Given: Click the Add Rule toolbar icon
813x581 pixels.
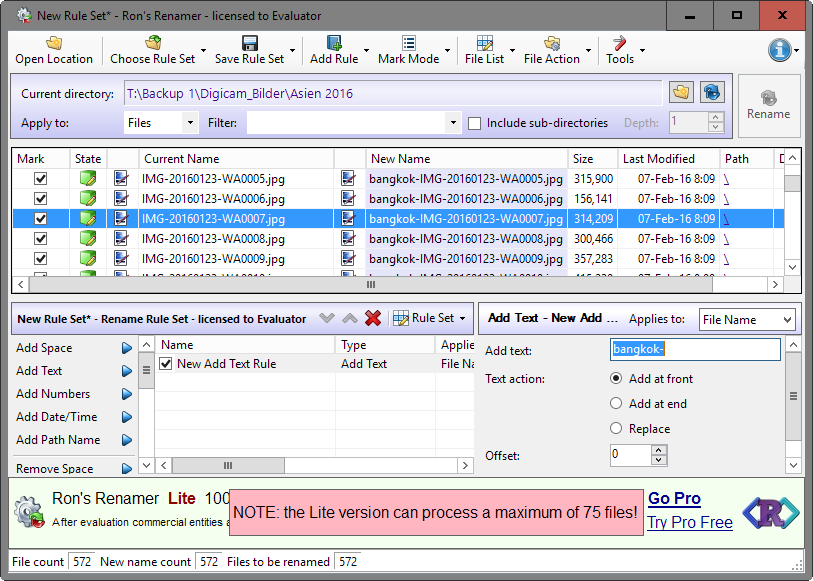Looking at the screenshot, I should click(x=334, y=42).
